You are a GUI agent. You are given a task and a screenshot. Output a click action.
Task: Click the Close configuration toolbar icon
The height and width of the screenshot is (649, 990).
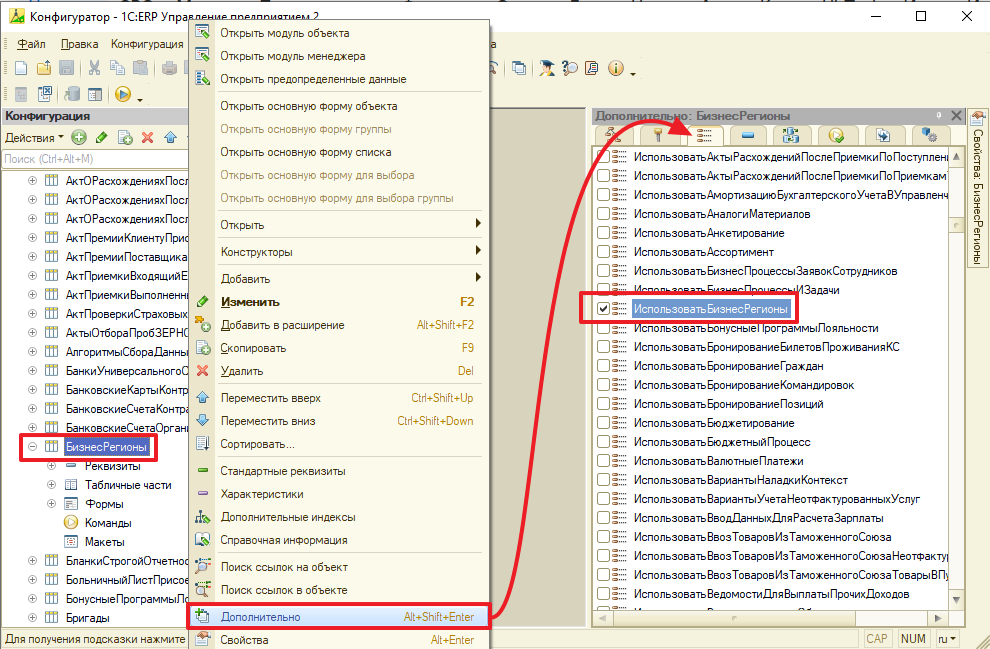pyautogui.click(x=45, y=95)
